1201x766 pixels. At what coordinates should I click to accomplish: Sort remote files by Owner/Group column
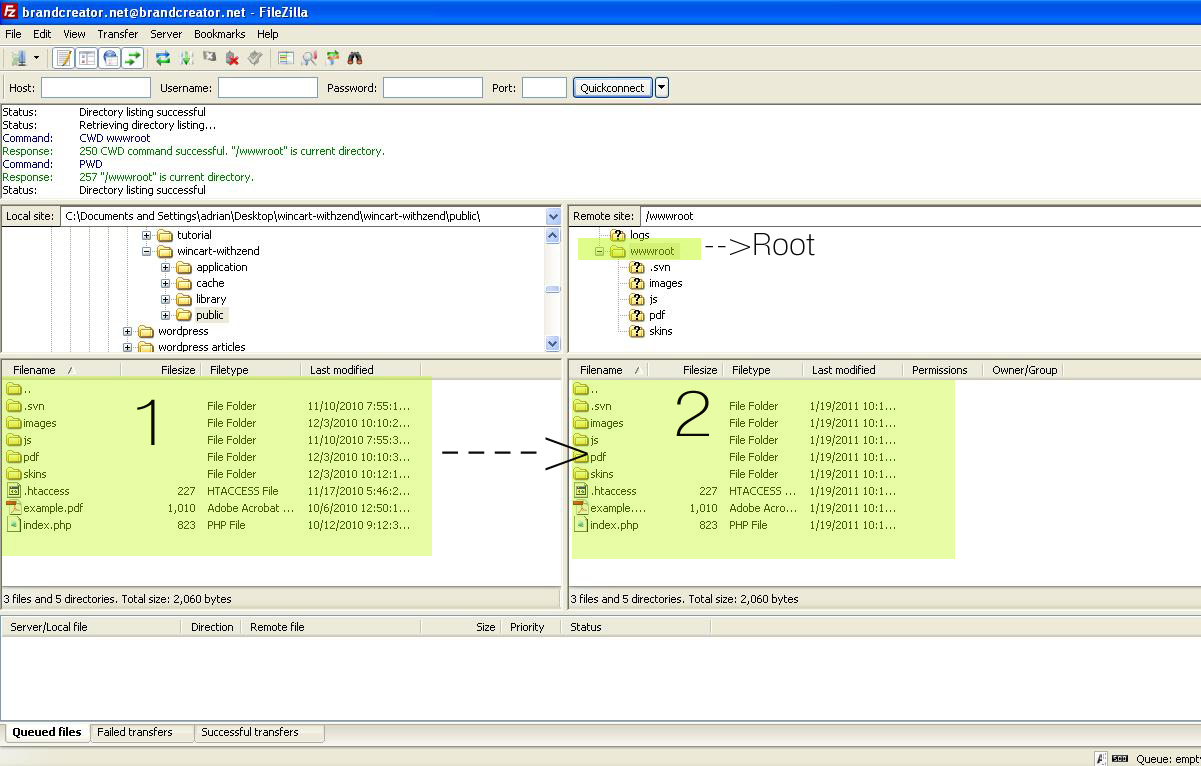point(1024,370)
